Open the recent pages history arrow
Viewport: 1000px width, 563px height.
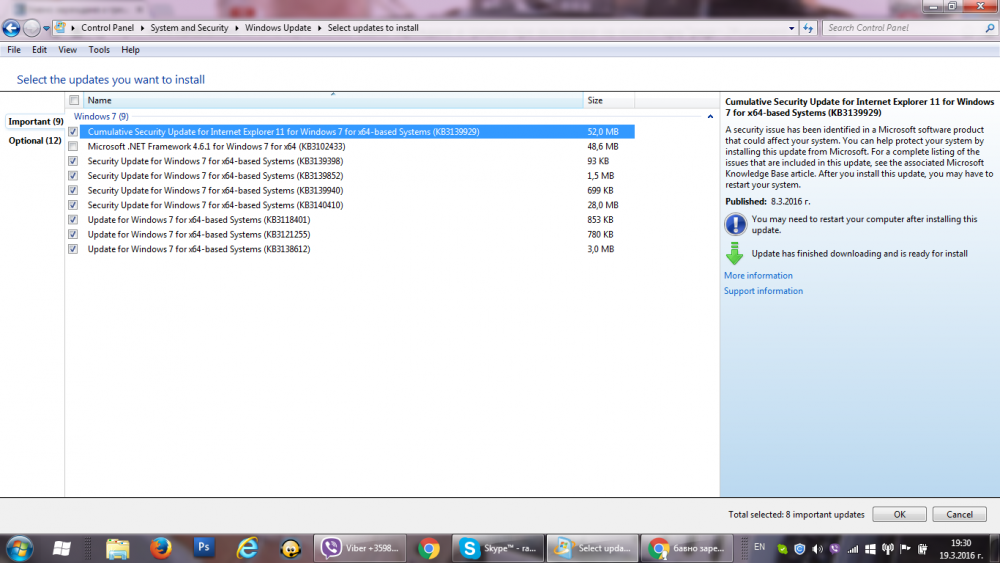[47, 28]
